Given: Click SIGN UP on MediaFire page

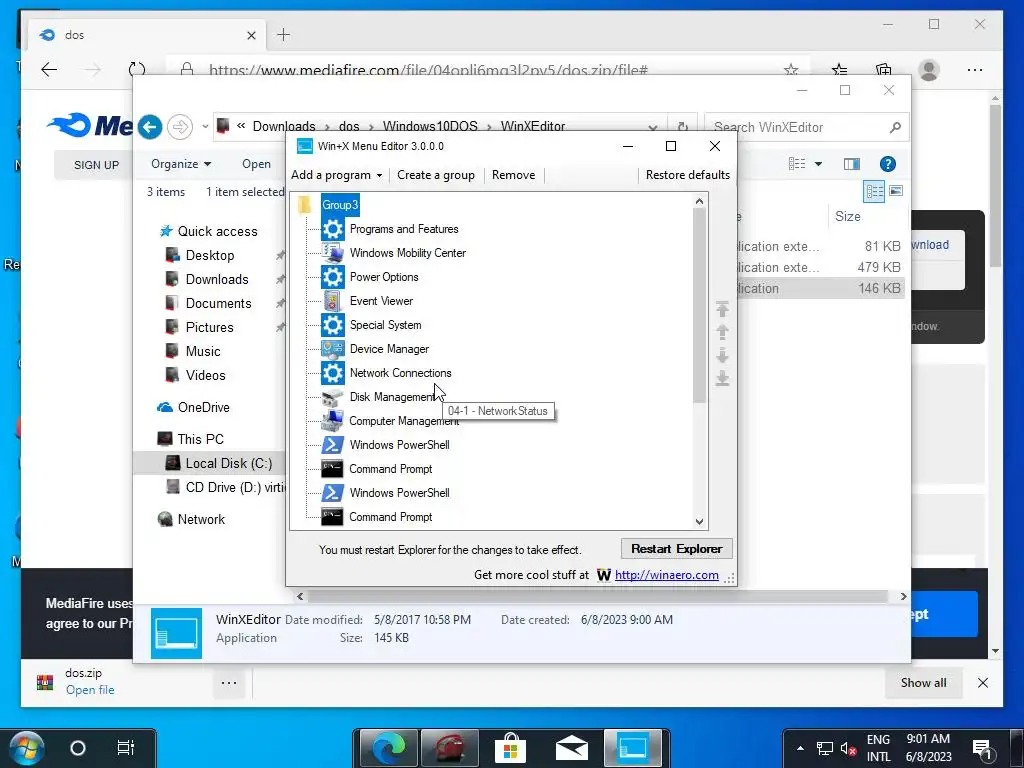Looking at the screenshot, I should pos(96,165).
